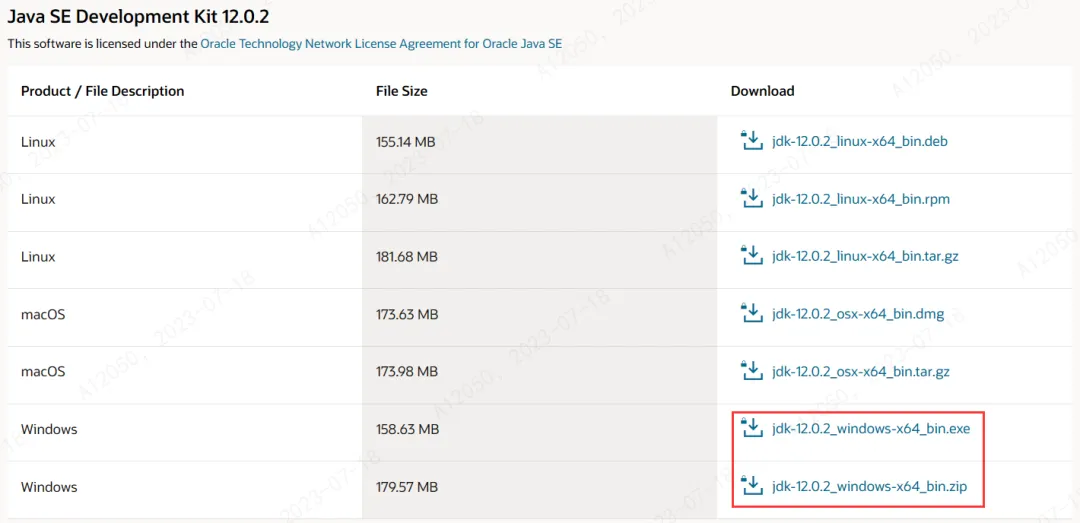The image size is (1080, 523).
Task: Click Linux label in the 155.14 MB row
Action: [38, 142]
